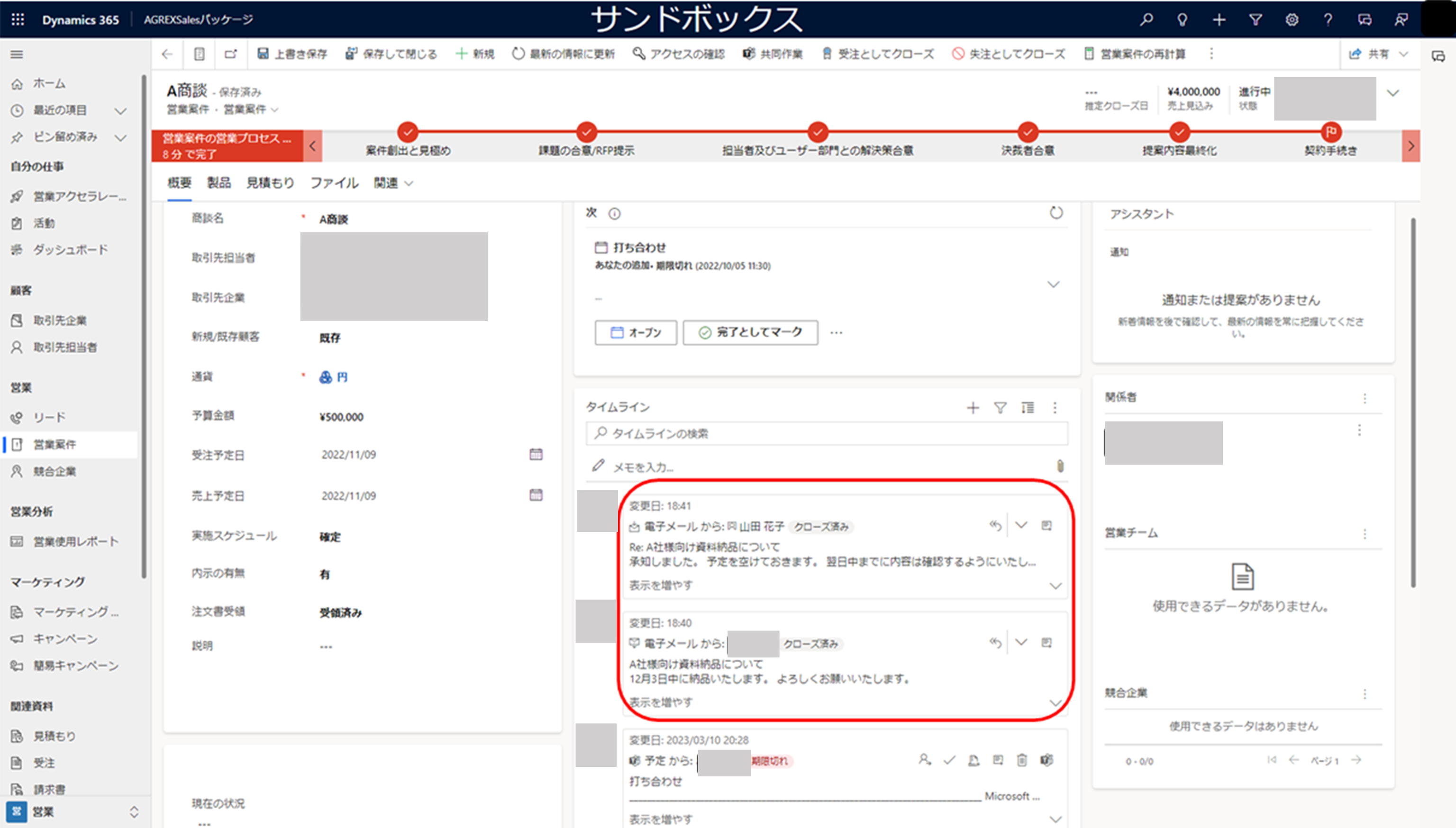Open the settings gear icon
The image size is (1456, 828).
(1292, 20)
